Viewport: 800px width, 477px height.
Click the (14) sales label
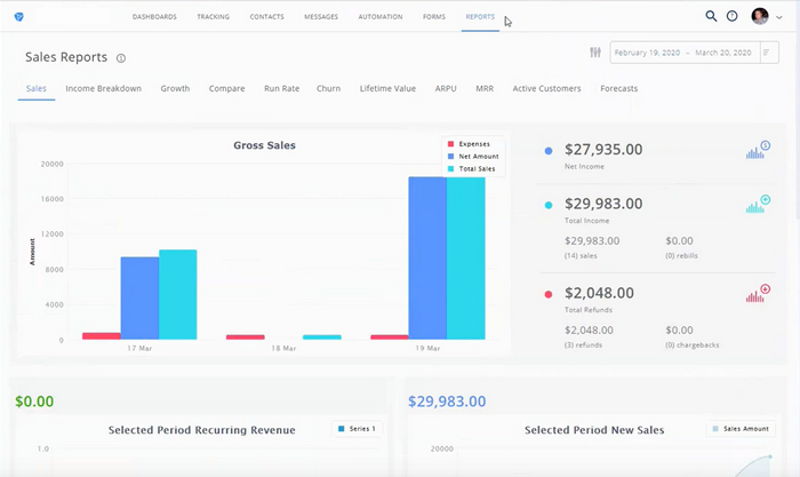(581, 256)
